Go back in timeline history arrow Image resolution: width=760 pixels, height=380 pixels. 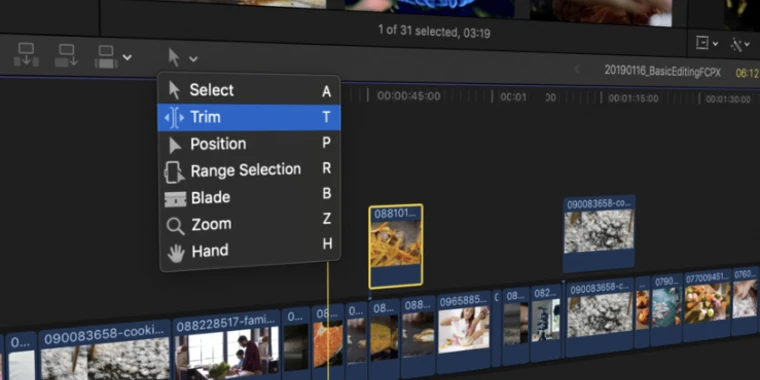[576, 69]
